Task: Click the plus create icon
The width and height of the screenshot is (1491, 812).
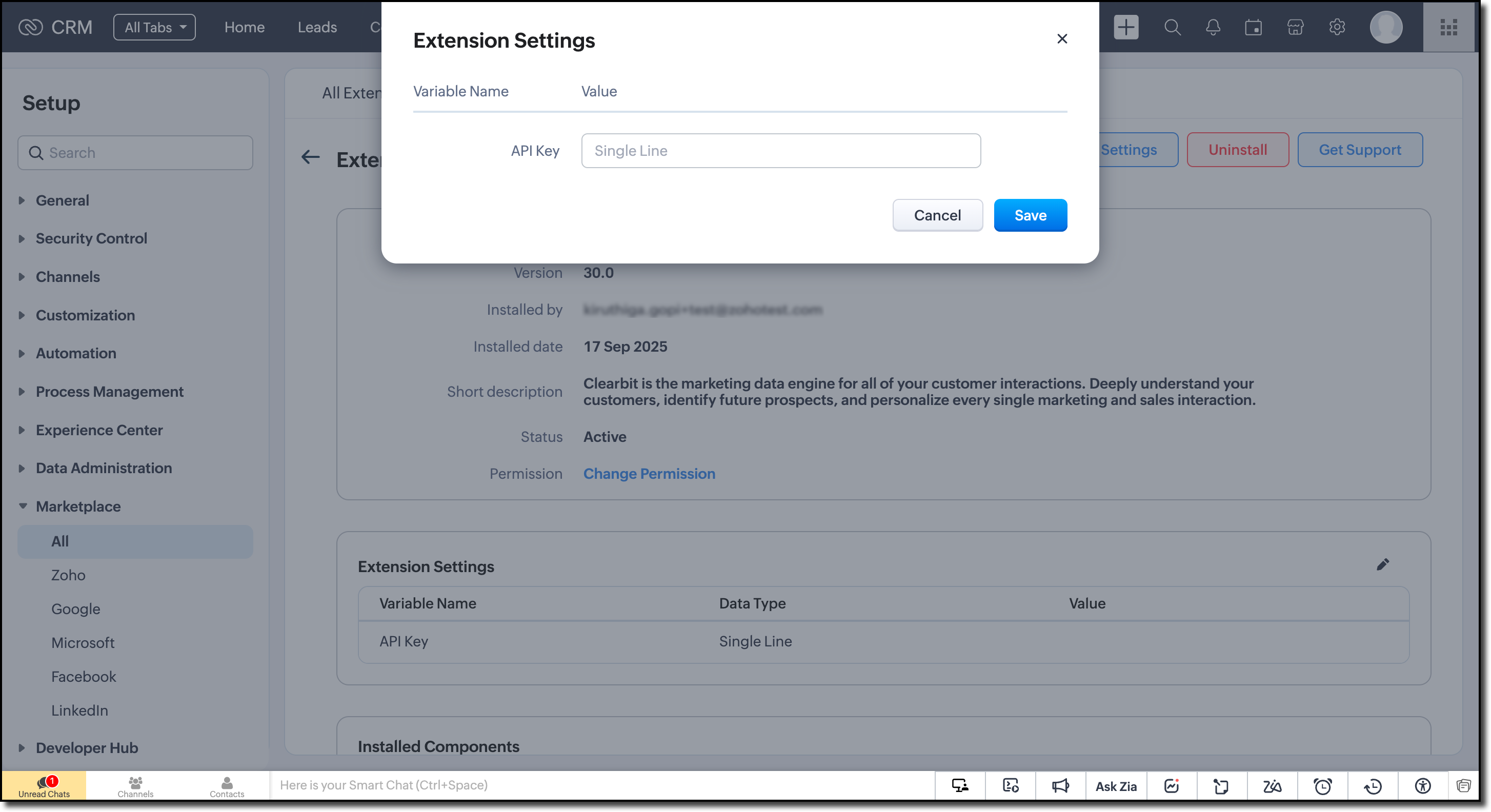Action: (x=1126, y=27)
